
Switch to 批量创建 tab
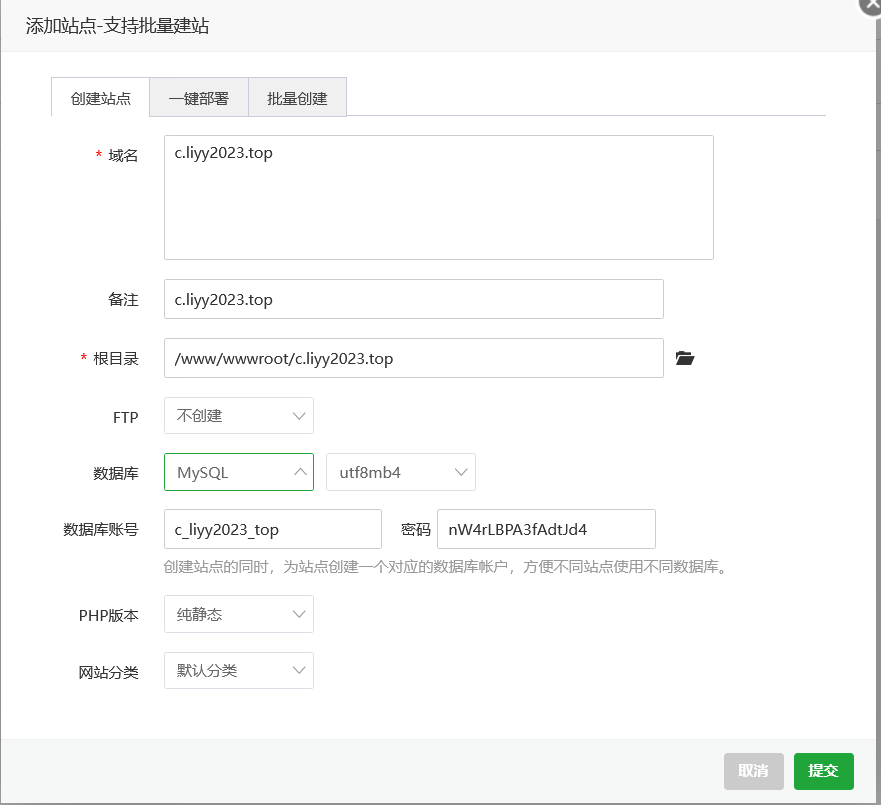click(297, 98)
